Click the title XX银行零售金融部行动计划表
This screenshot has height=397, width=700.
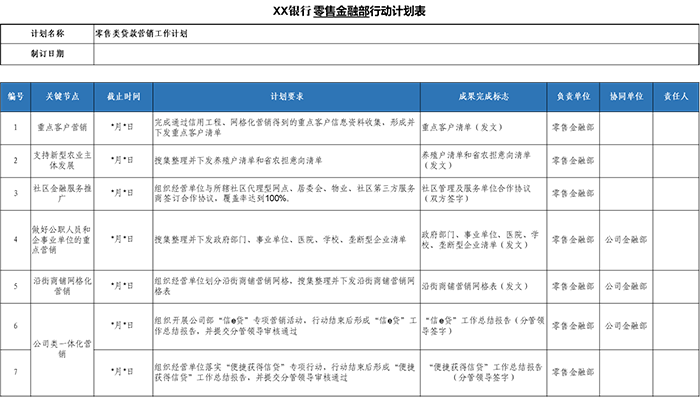pyautogui.click(x=349, y=11)
